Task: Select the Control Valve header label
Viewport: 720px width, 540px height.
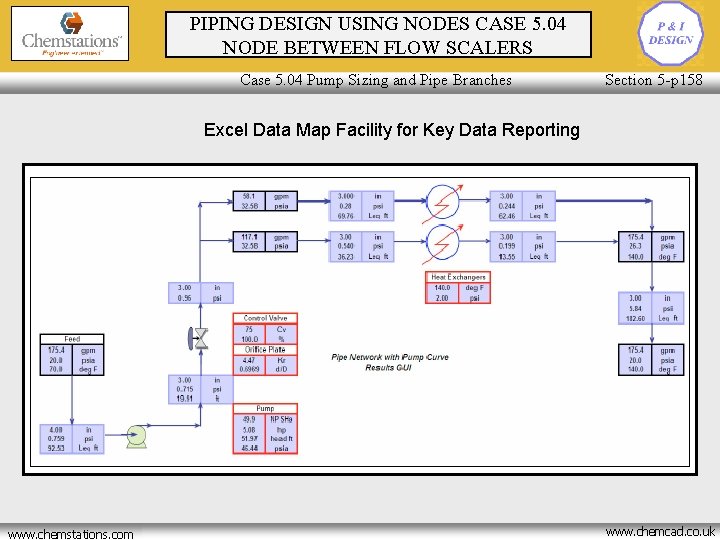Action: (265, 318)
